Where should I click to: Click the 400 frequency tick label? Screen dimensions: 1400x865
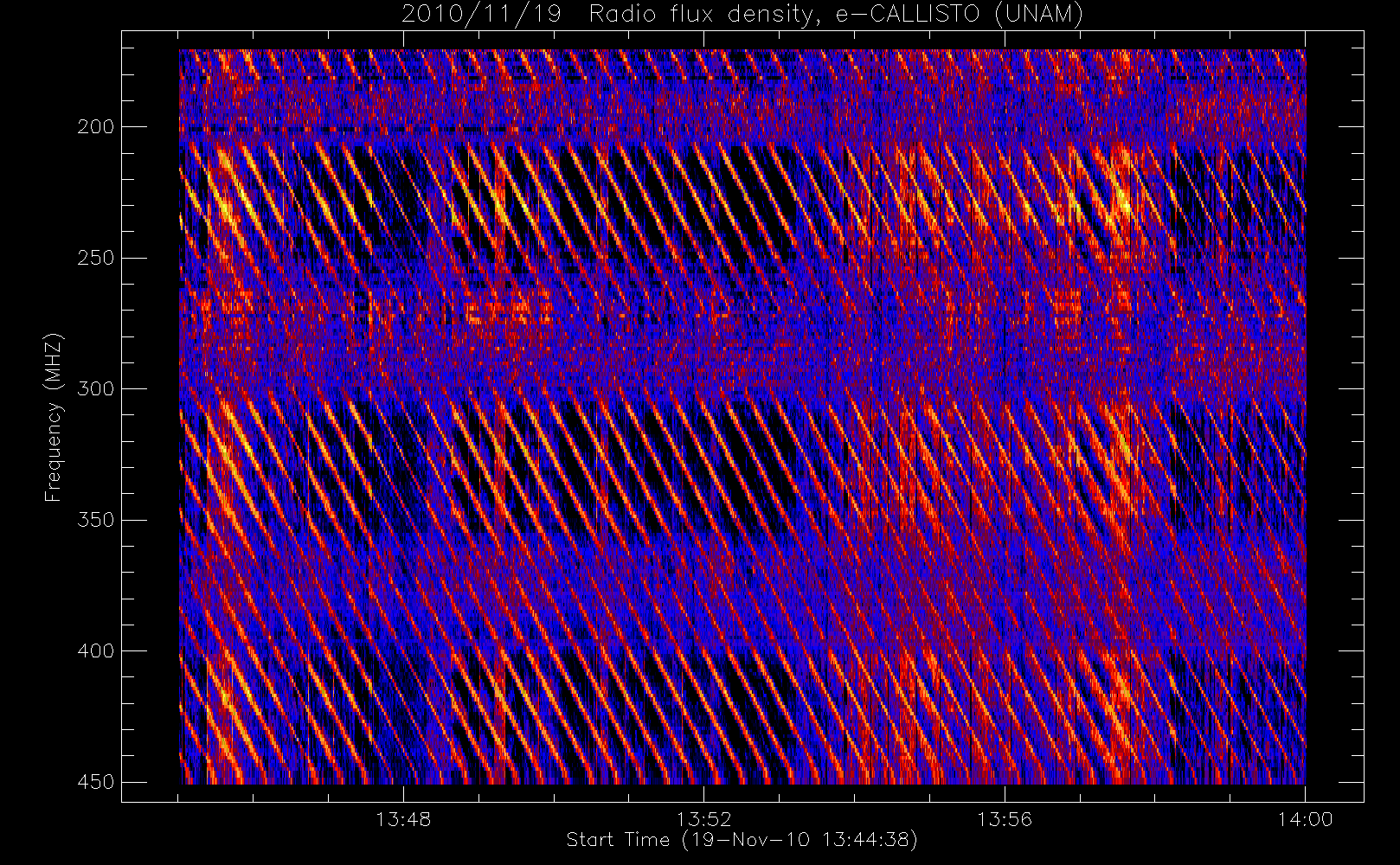coord(96,651)
